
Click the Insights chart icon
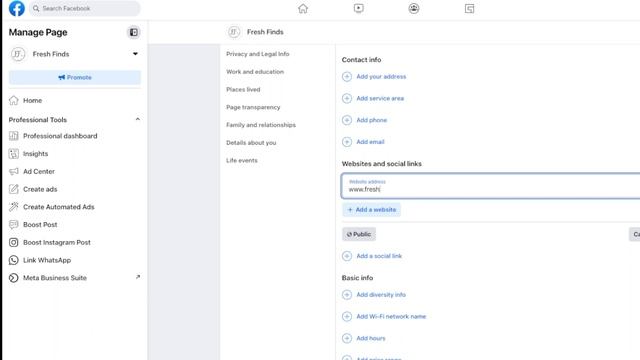coord(13,153)
